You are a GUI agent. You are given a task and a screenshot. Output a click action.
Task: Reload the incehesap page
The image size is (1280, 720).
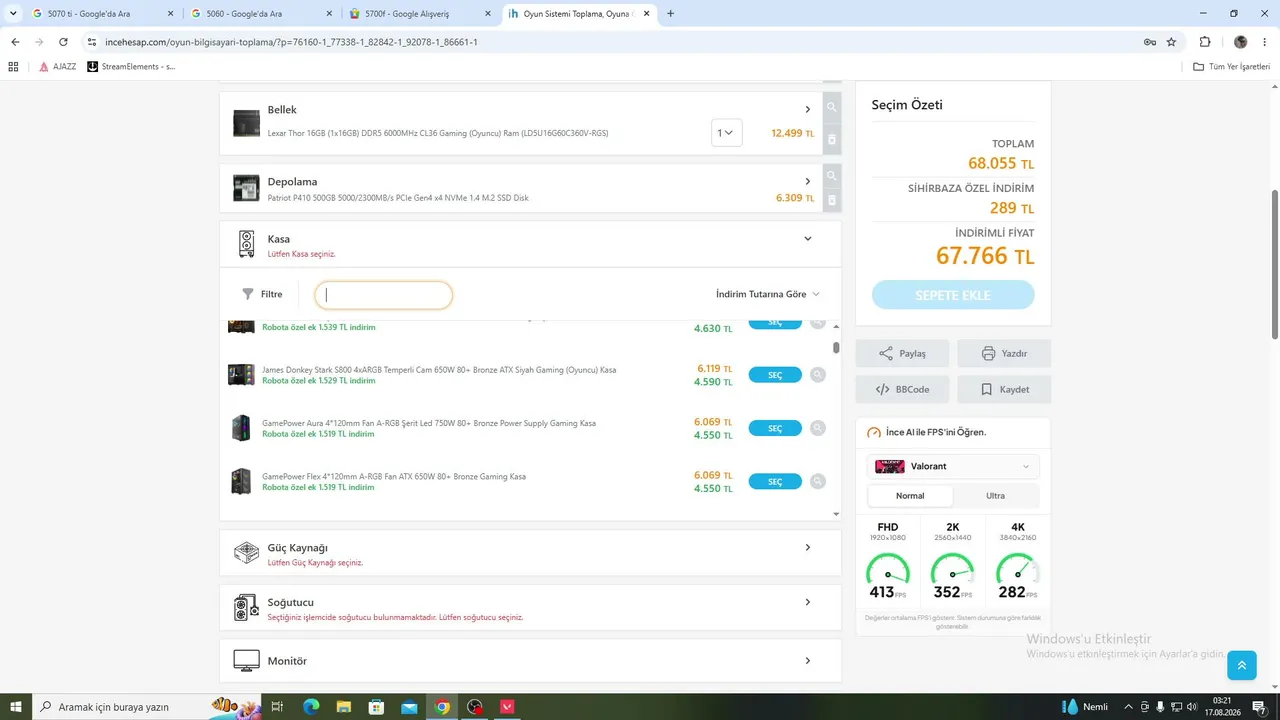63,42
